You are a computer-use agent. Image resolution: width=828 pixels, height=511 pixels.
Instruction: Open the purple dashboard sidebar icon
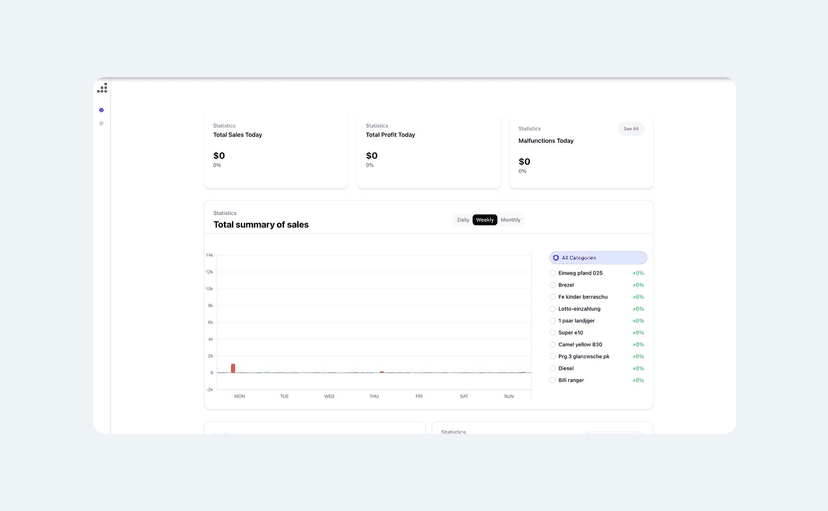101,110
